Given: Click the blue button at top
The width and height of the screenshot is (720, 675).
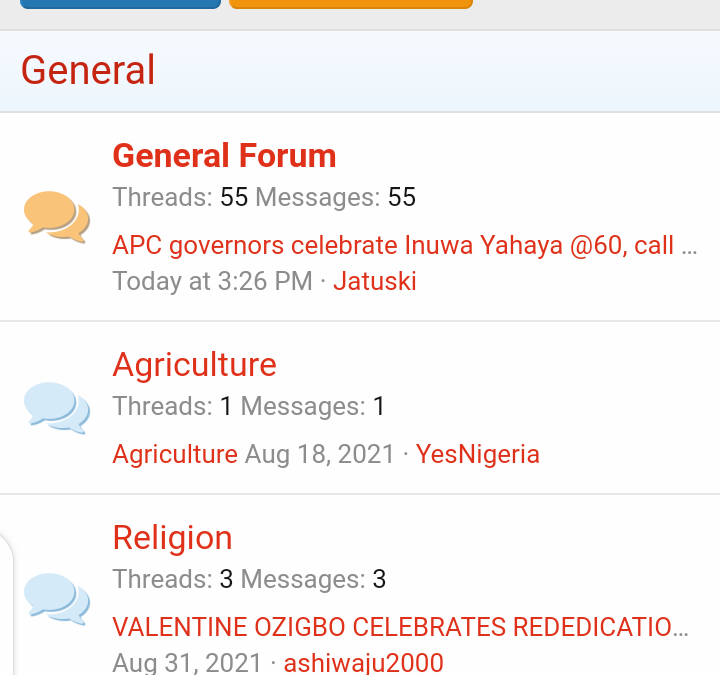Looking at the screenshot, I should pyautogui.click(x=120, y=3).
